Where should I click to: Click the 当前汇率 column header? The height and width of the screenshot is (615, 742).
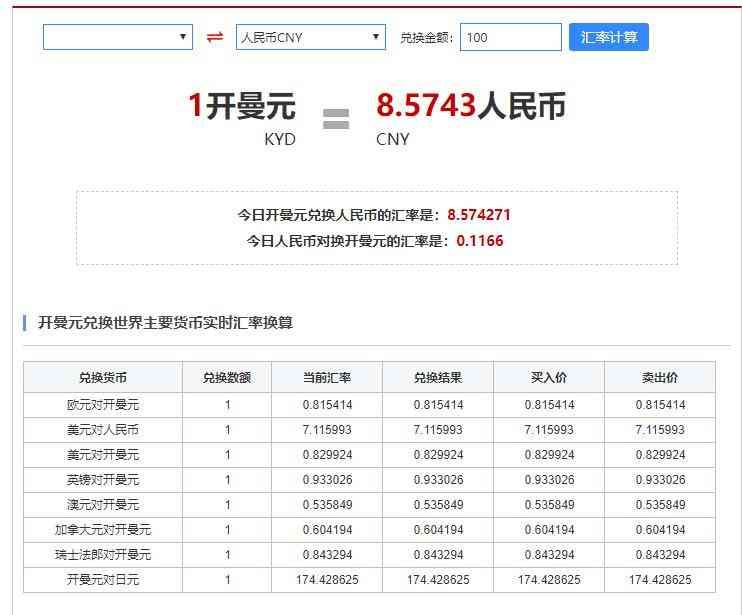tap(327, 378)
